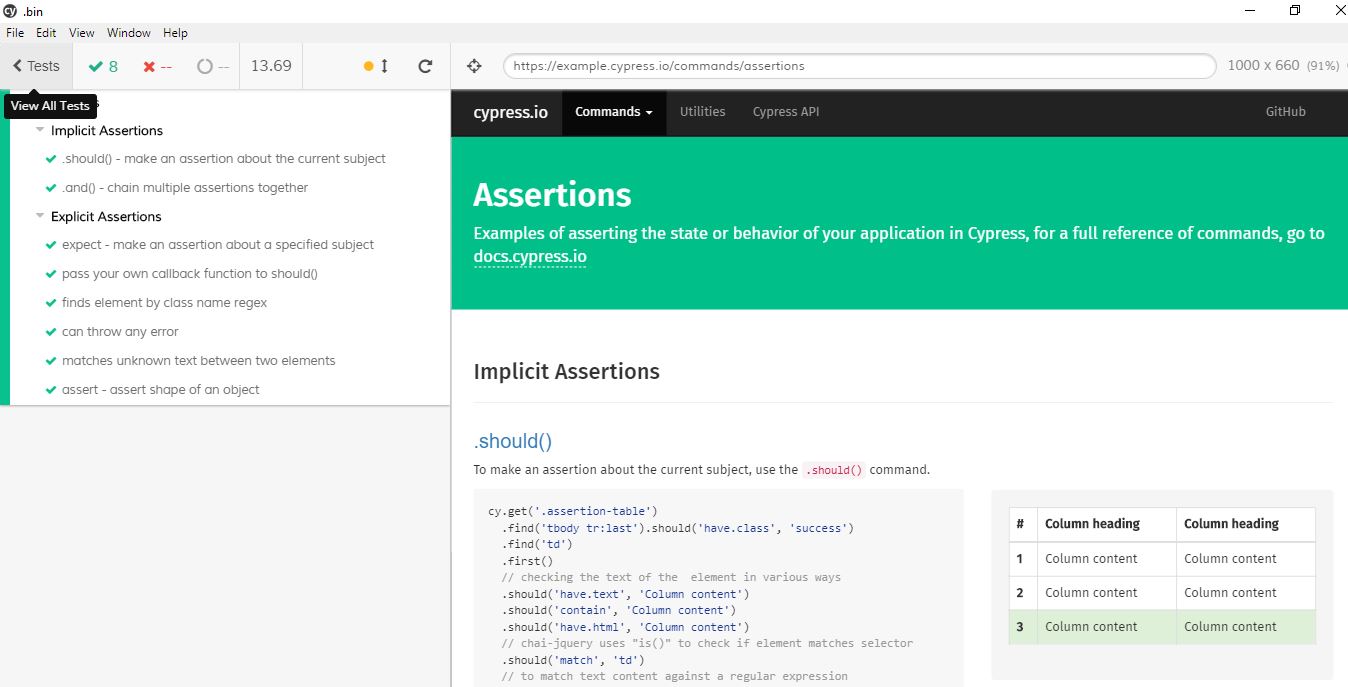Open the Selector Playground crosshair tool

click(x=473, y=65)
